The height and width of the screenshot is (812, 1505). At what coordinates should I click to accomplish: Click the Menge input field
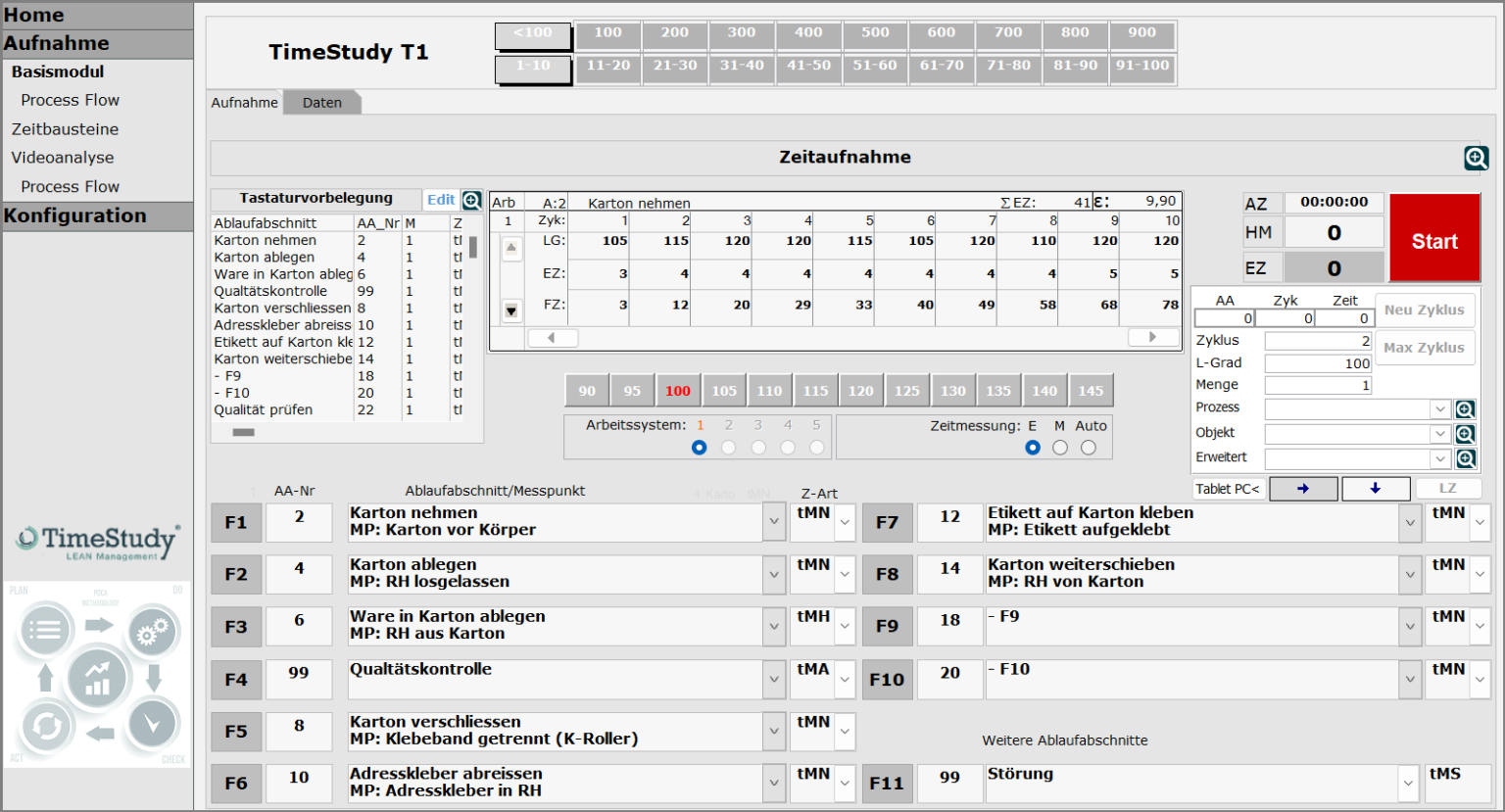[x=1318, y=385]
